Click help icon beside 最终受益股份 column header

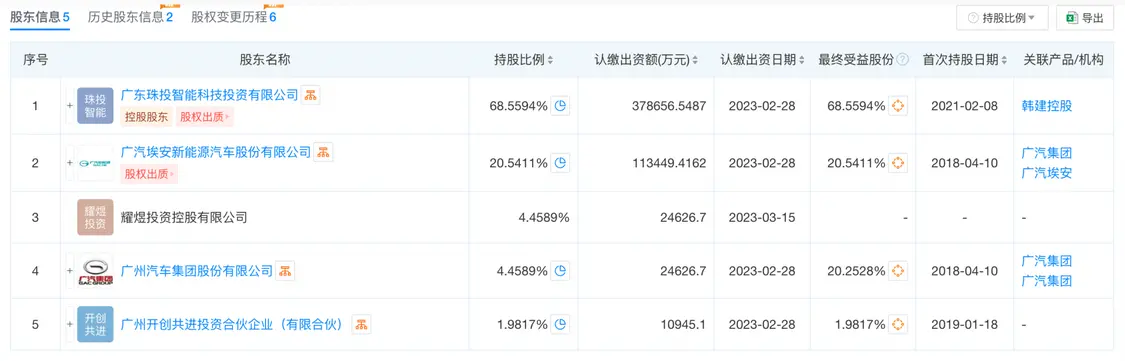[903, 60]
